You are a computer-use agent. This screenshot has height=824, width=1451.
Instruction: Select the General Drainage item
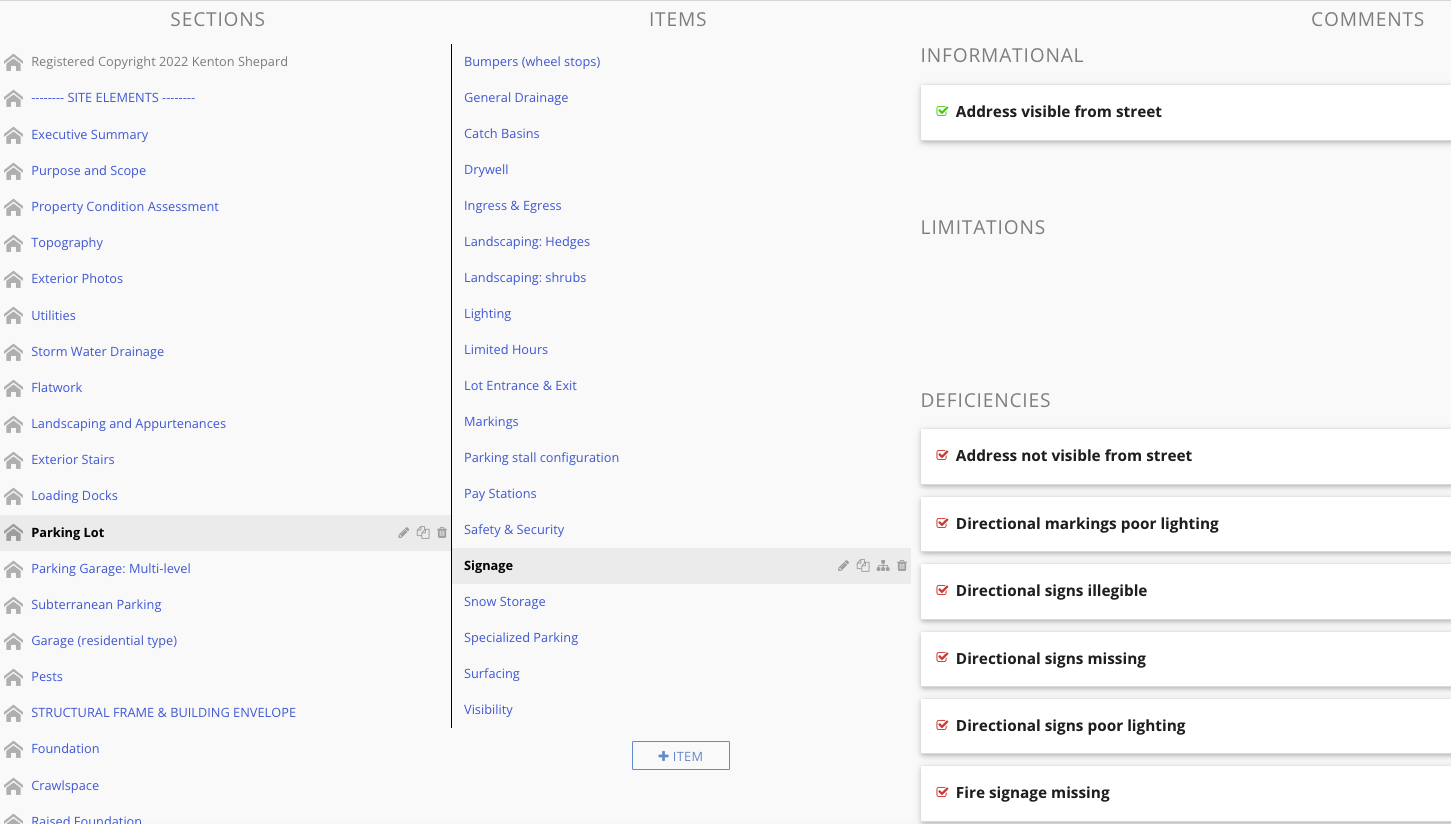click(x=516, y=98)
